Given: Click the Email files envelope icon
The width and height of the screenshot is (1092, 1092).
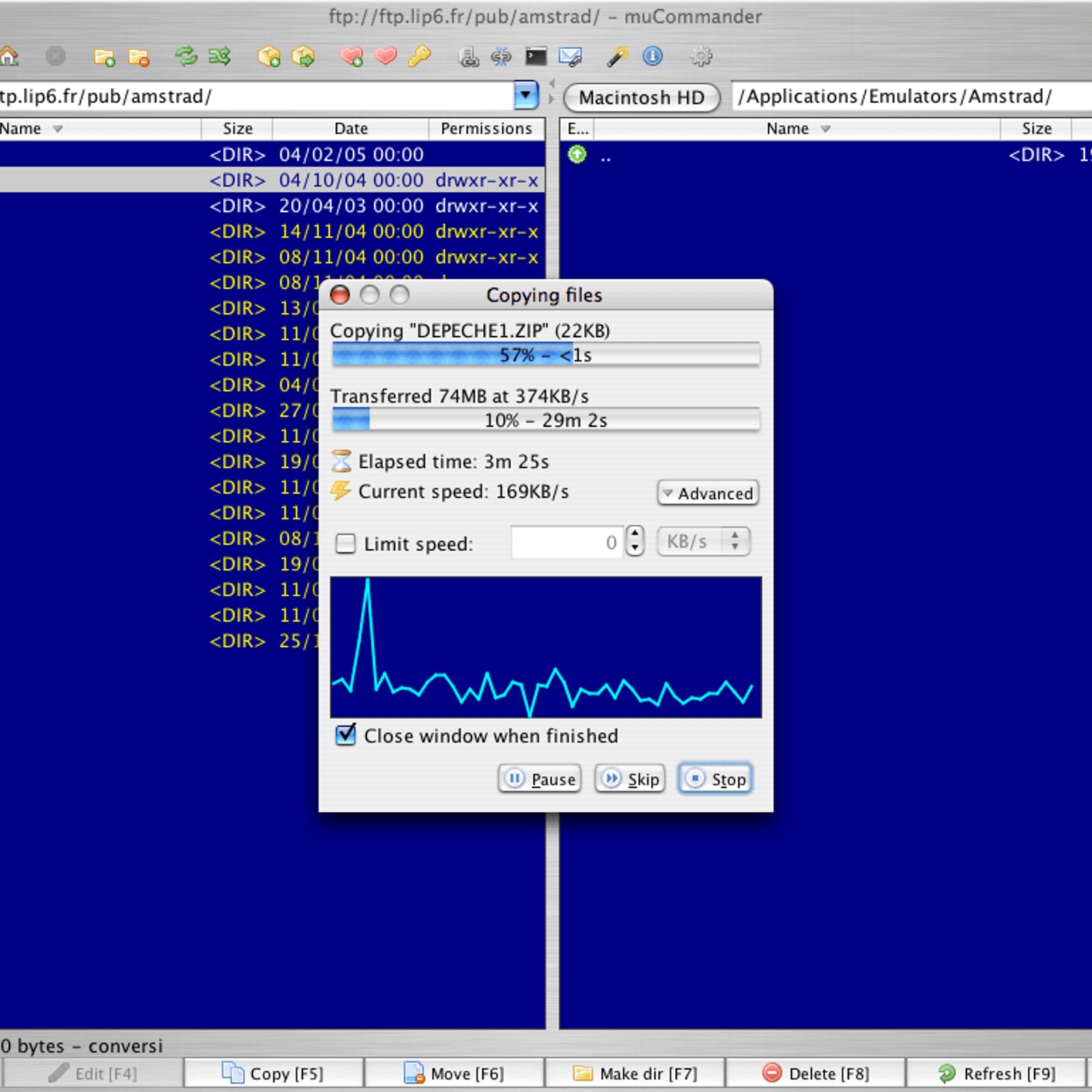Looking at the screenshot, I should point(570,57).
